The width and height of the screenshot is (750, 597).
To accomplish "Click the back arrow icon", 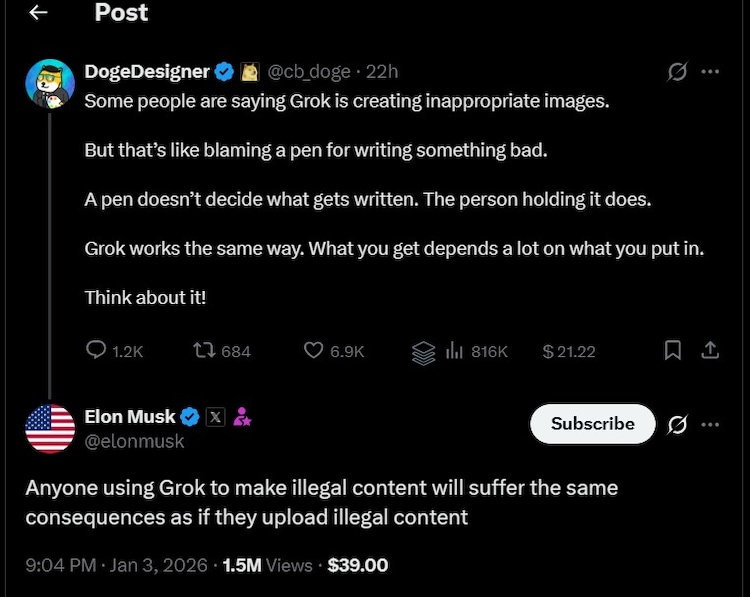I will (x=37, y=13).
